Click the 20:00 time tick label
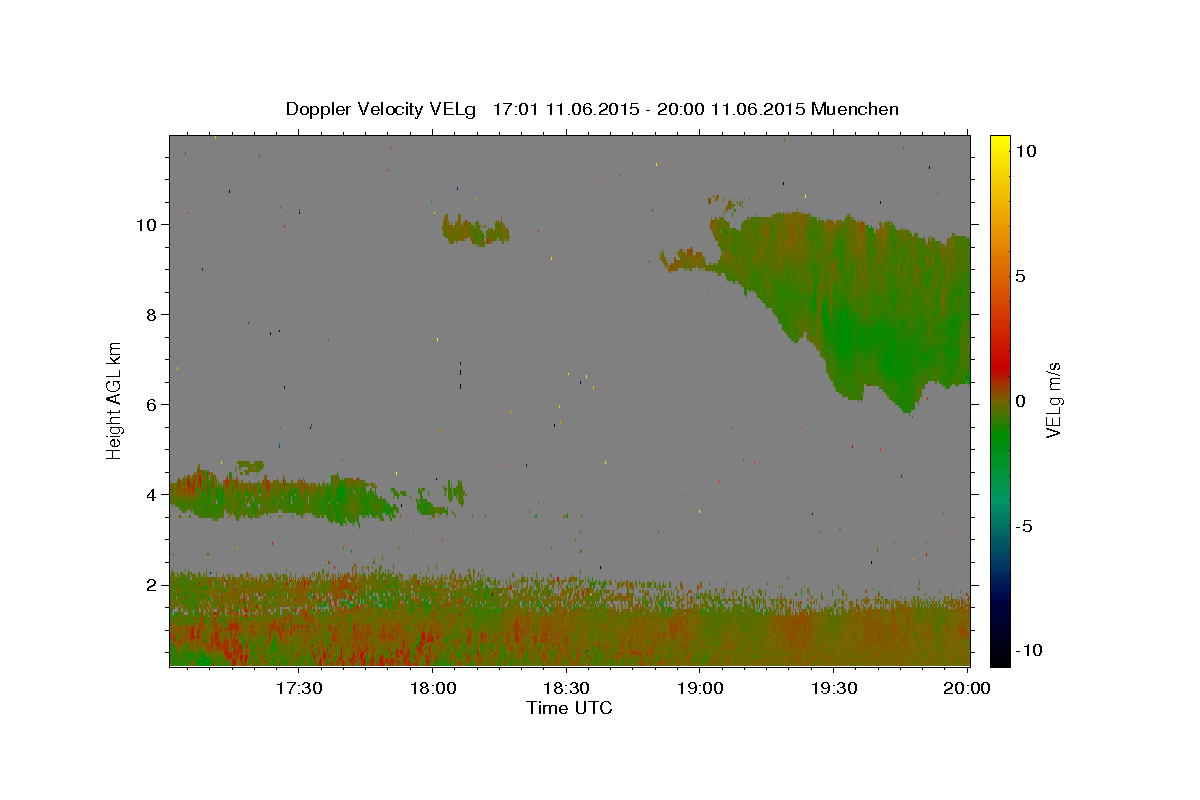The image size is (1200, 800). [x=967, y=688]
